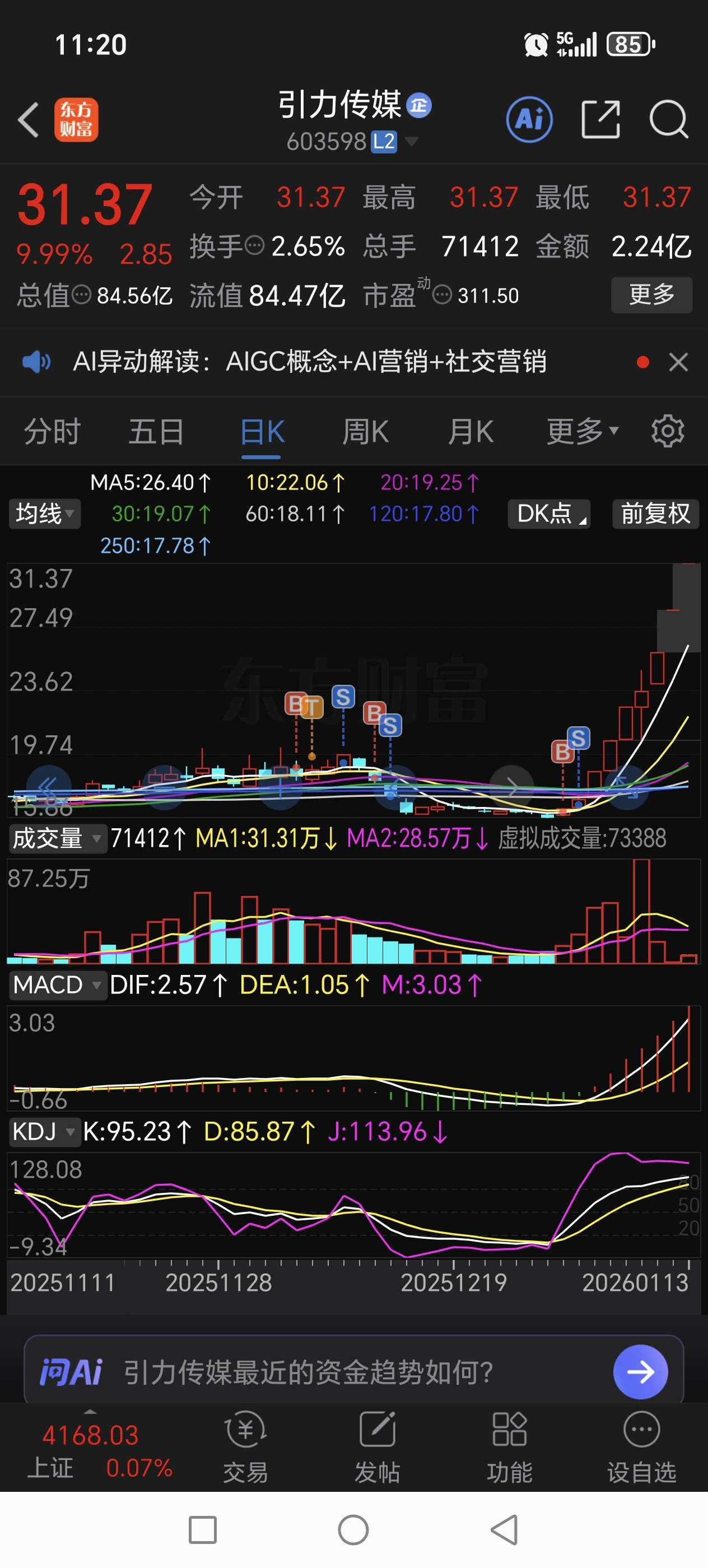Screen dimensions: 708x1568
Task: Open the 更多 tab dropdown
Action: pos(583,431)
